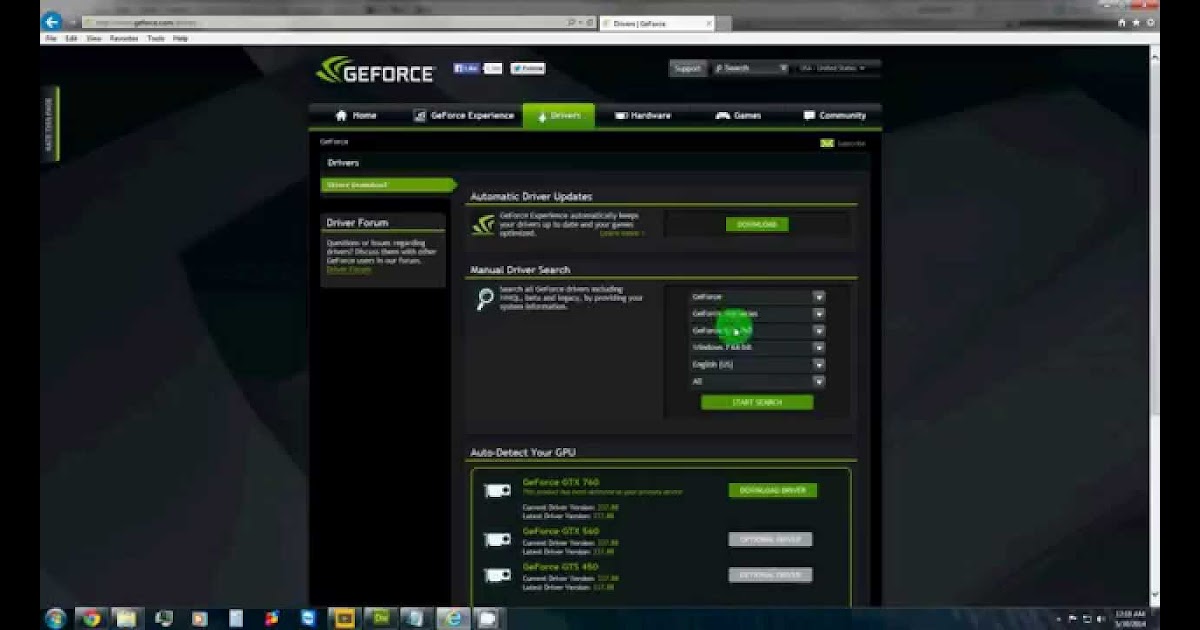This screenshot has width=1200, height=630.
Task: Click the yellow taskbar app icon
Action: (344, 618)
